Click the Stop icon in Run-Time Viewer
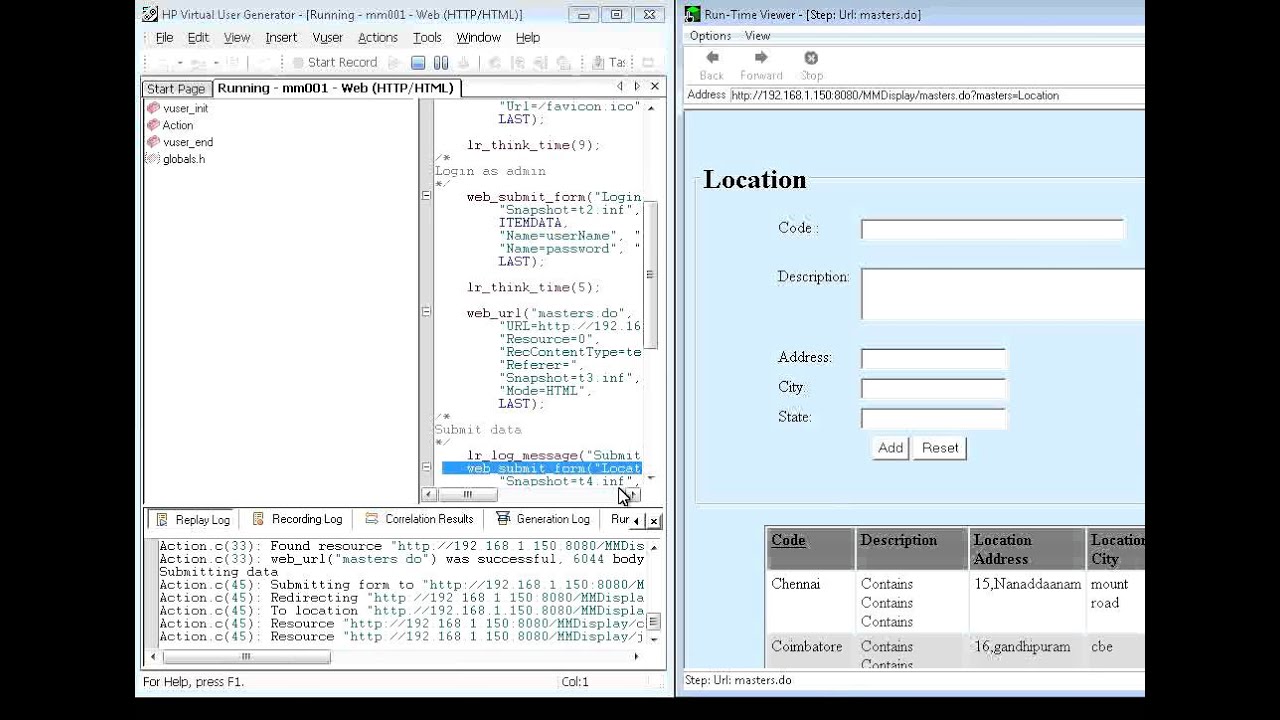 [811, 58]
